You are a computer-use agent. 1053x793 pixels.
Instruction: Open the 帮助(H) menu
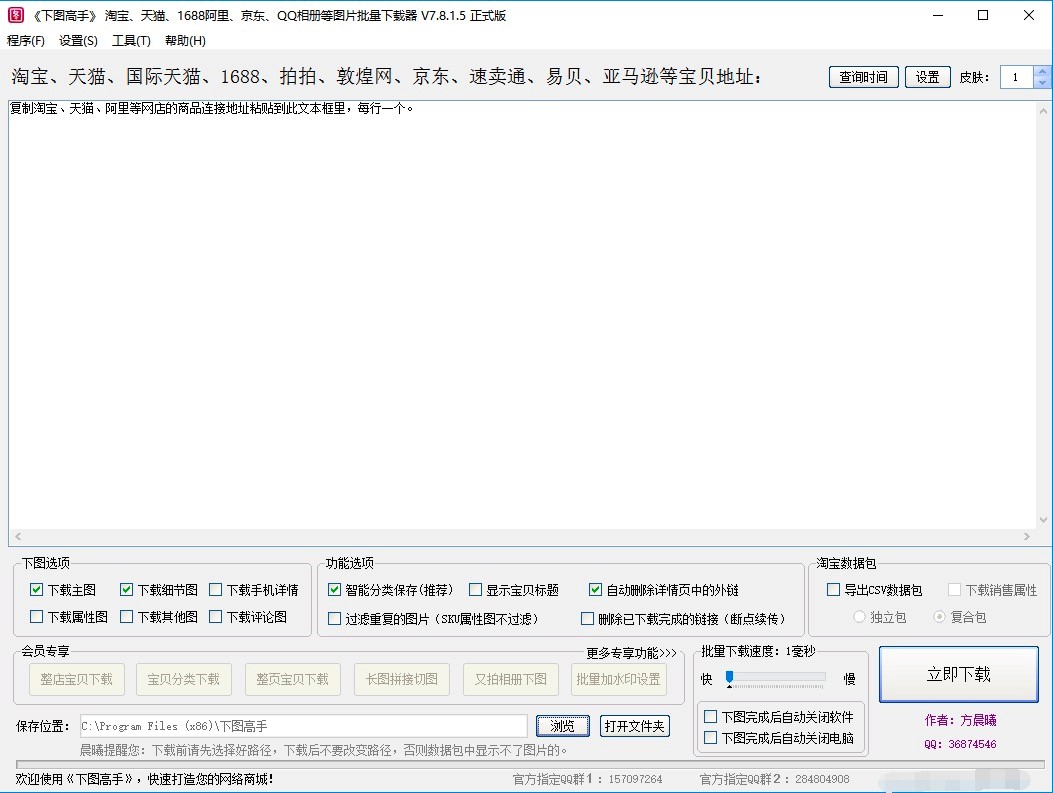185,41
